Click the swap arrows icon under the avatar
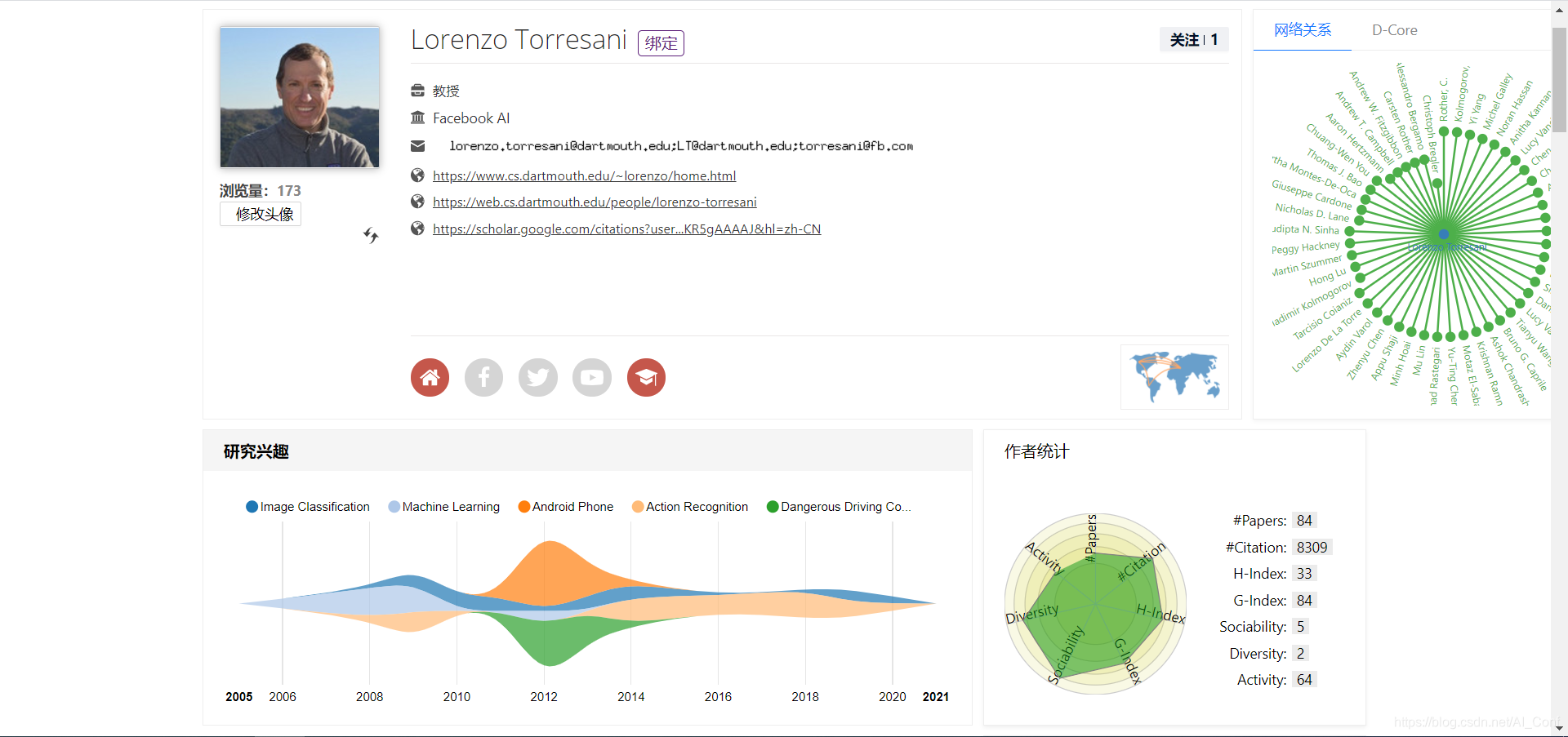The image size is (1568, 737). tap(371, 235)
